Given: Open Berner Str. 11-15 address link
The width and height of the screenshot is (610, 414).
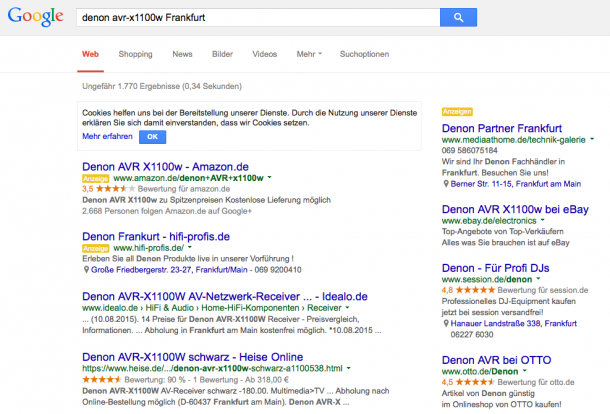Looking at the screenshot, I should click(x=516, y=184).
